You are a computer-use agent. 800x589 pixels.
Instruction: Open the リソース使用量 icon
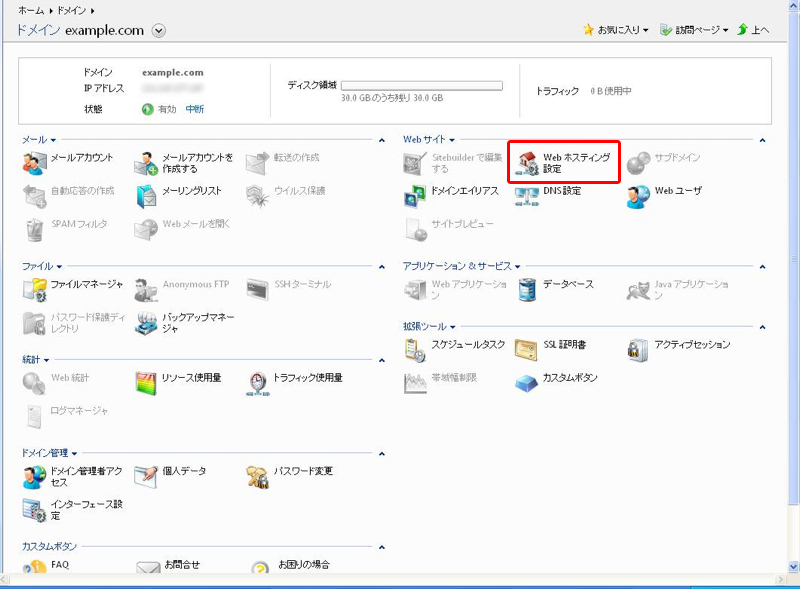(x=146, y=383)
